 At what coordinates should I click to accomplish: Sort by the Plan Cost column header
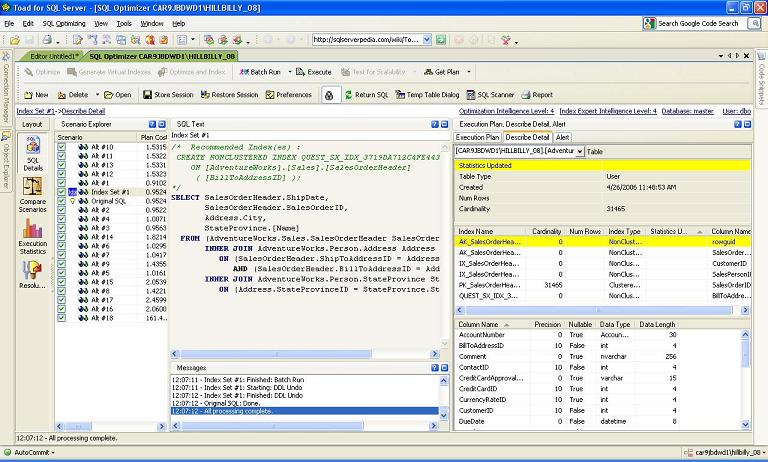point(153,138)
